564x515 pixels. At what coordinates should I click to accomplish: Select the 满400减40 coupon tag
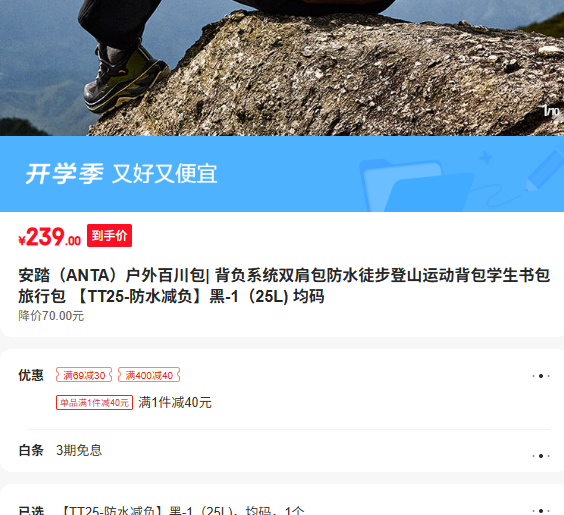tap(149, 375)
